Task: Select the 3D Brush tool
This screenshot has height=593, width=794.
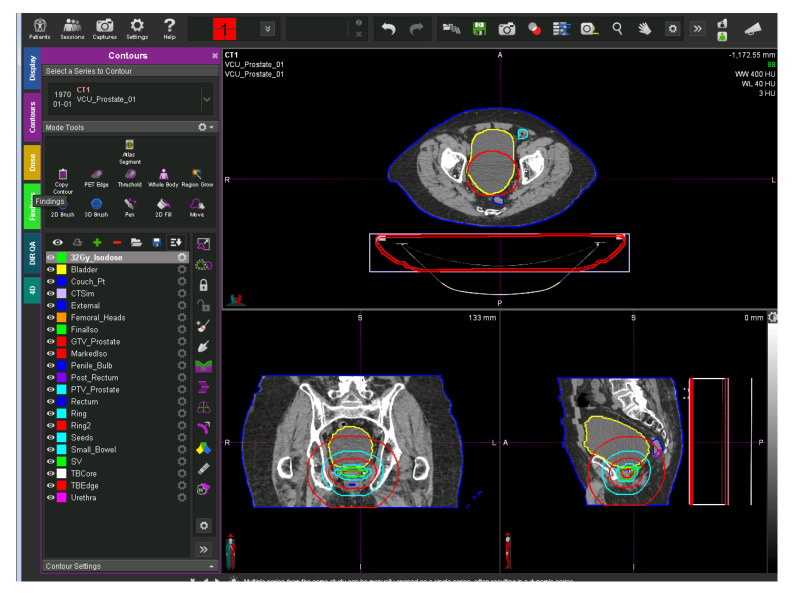Action: click(96, 204)
